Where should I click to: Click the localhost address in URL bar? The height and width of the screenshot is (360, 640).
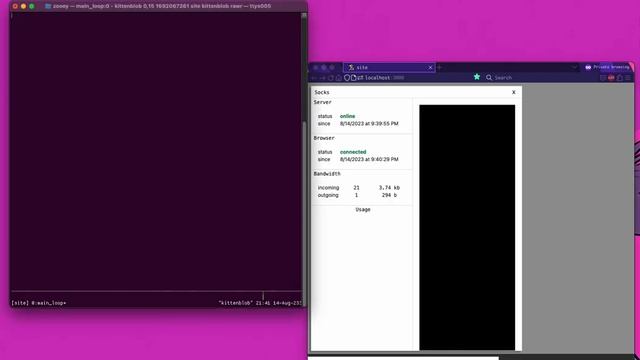click(x=377, y=78)
